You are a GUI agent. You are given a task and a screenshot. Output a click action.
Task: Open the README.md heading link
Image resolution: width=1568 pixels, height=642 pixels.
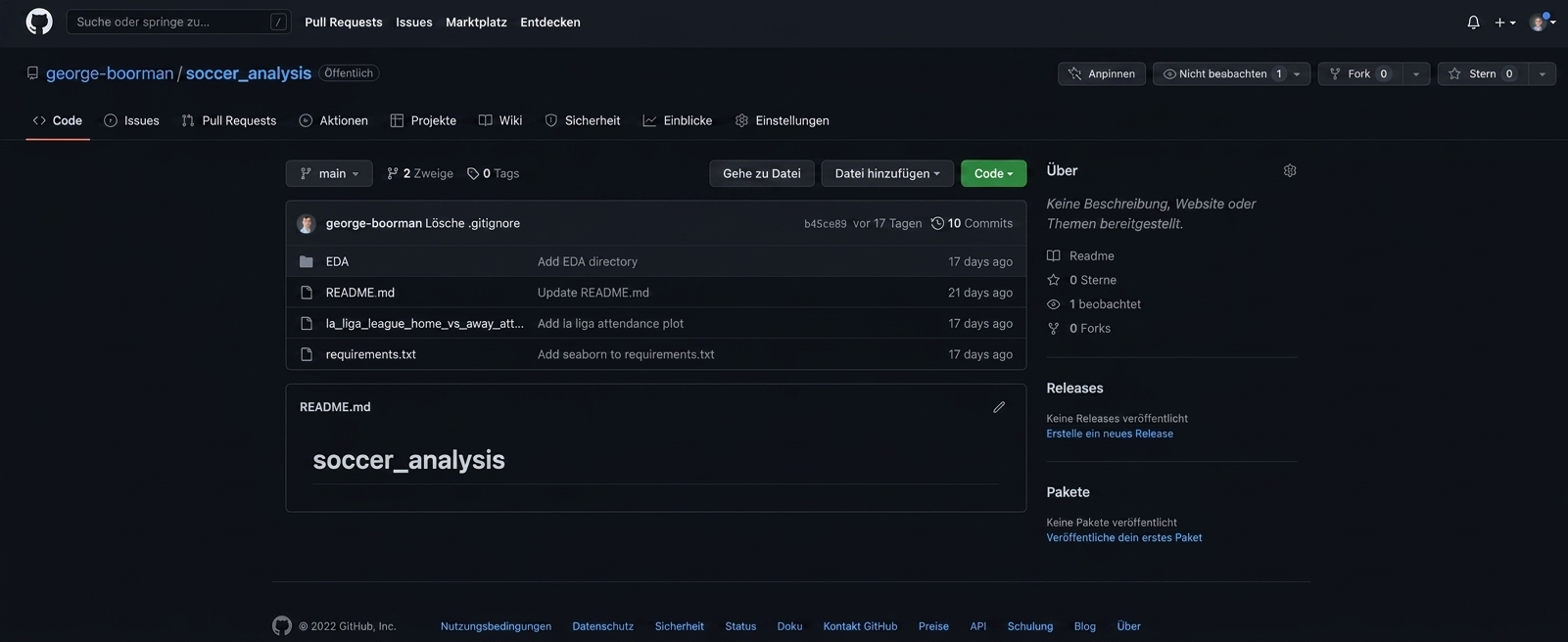click(335, 407)
